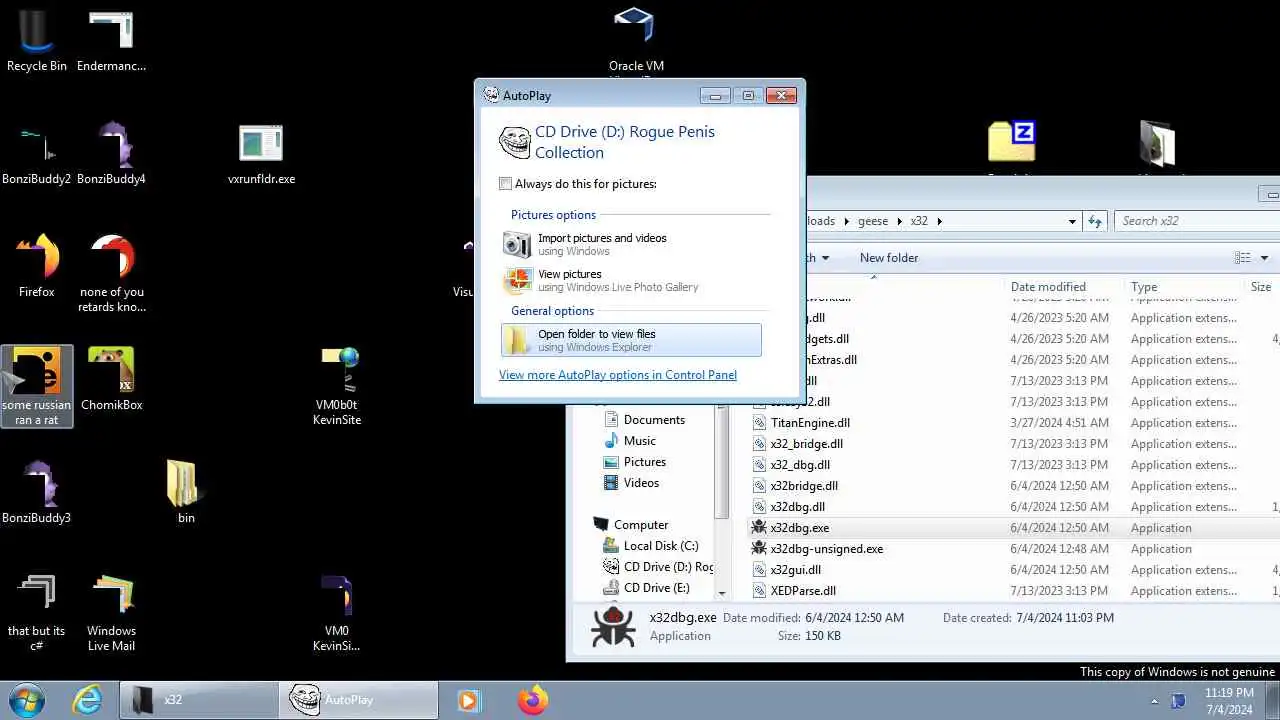Click the trollface icon in the AutoPlay header

coord(515,142)
